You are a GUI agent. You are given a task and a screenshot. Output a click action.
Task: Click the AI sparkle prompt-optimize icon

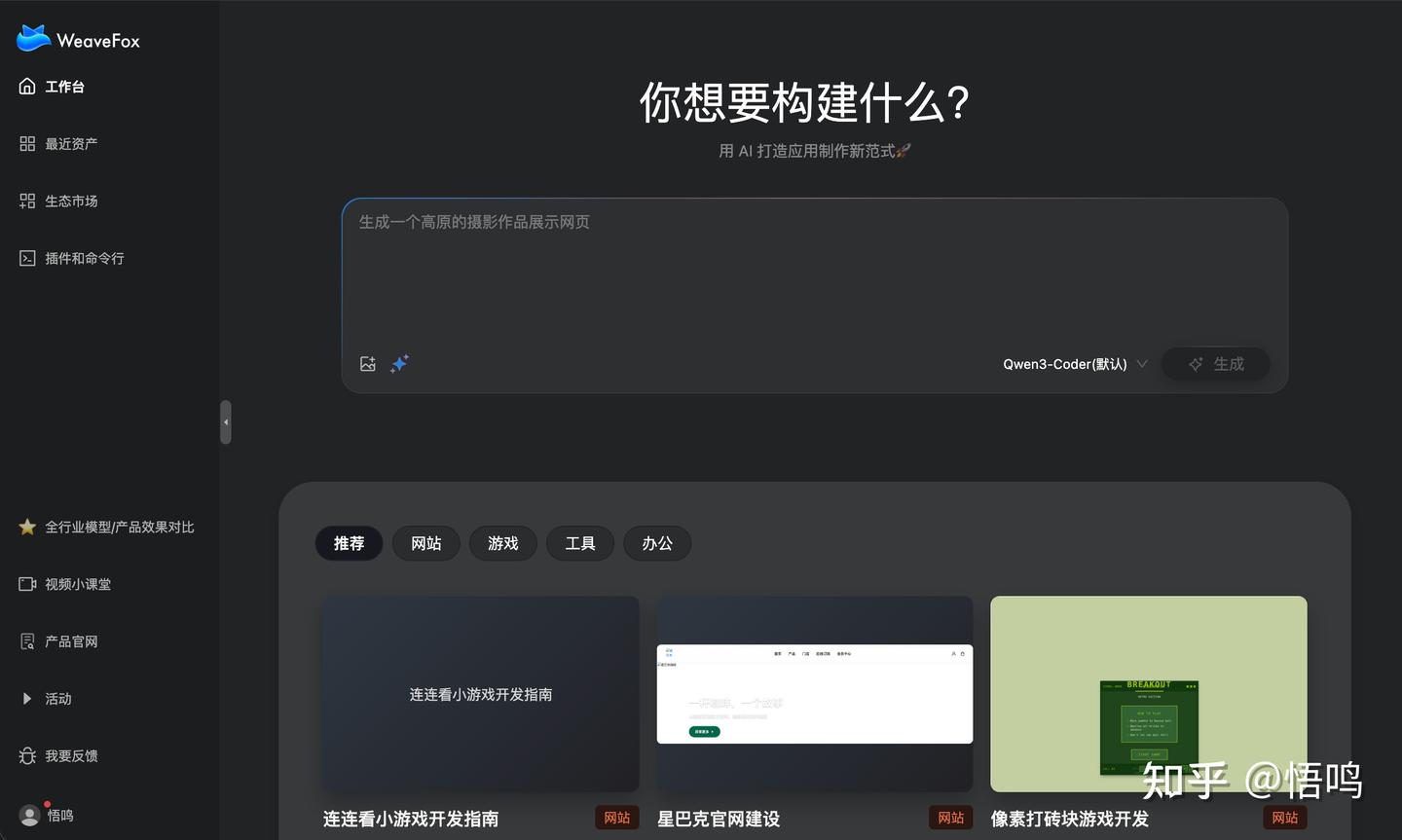point(399,363)
